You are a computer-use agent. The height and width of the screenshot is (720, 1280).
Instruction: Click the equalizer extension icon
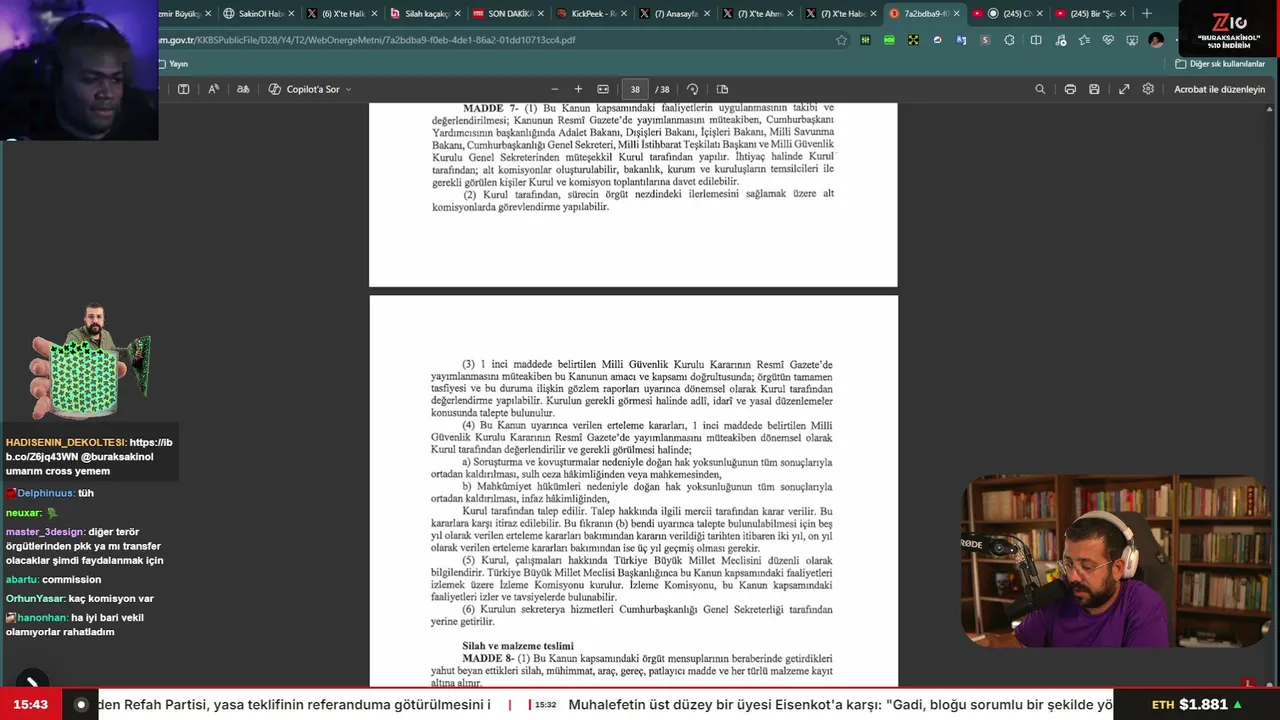point(865,40)
